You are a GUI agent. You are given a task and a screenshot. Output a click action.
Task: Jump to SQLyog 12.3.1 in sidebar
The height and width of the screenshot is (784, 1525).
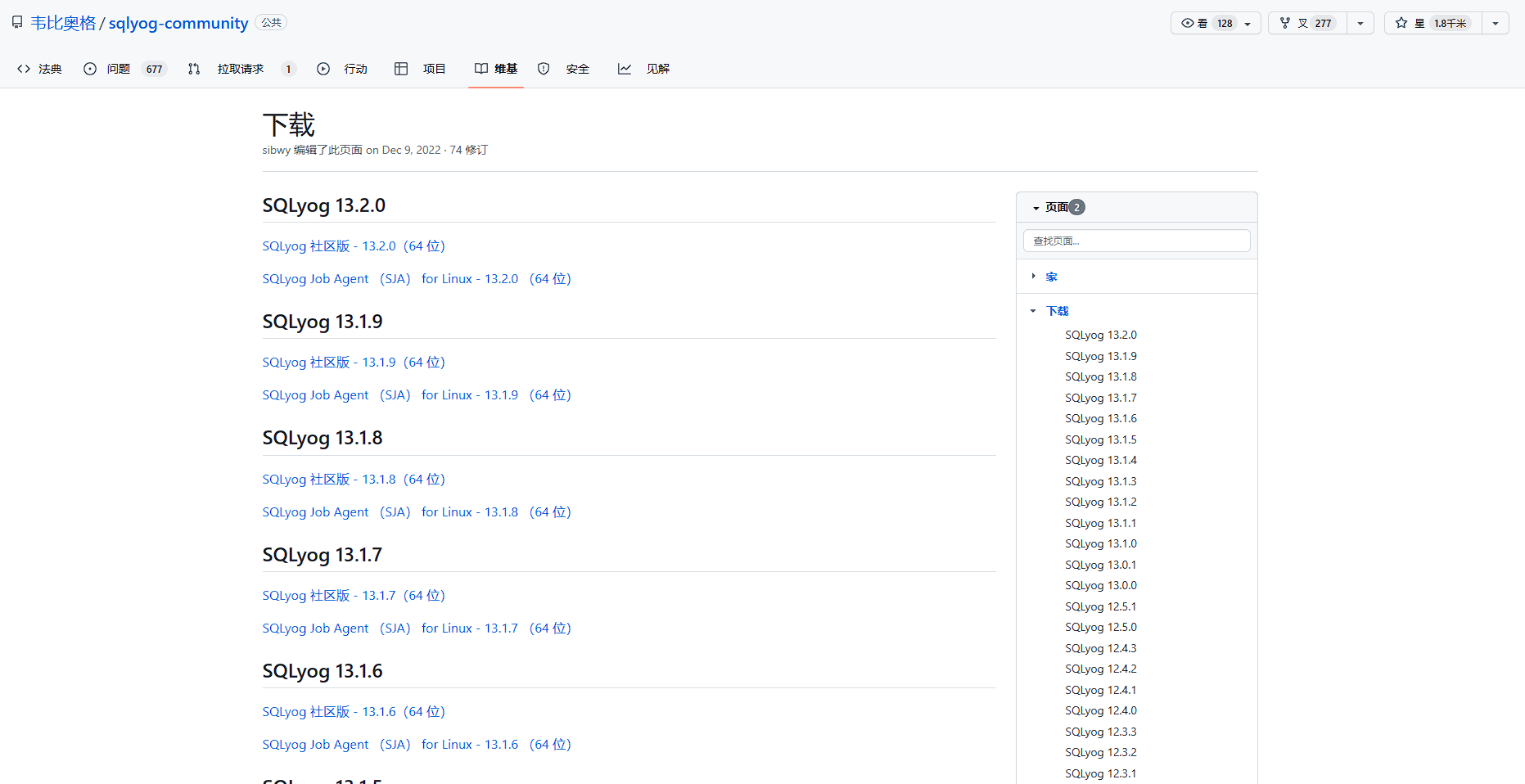coord(1101,773)
